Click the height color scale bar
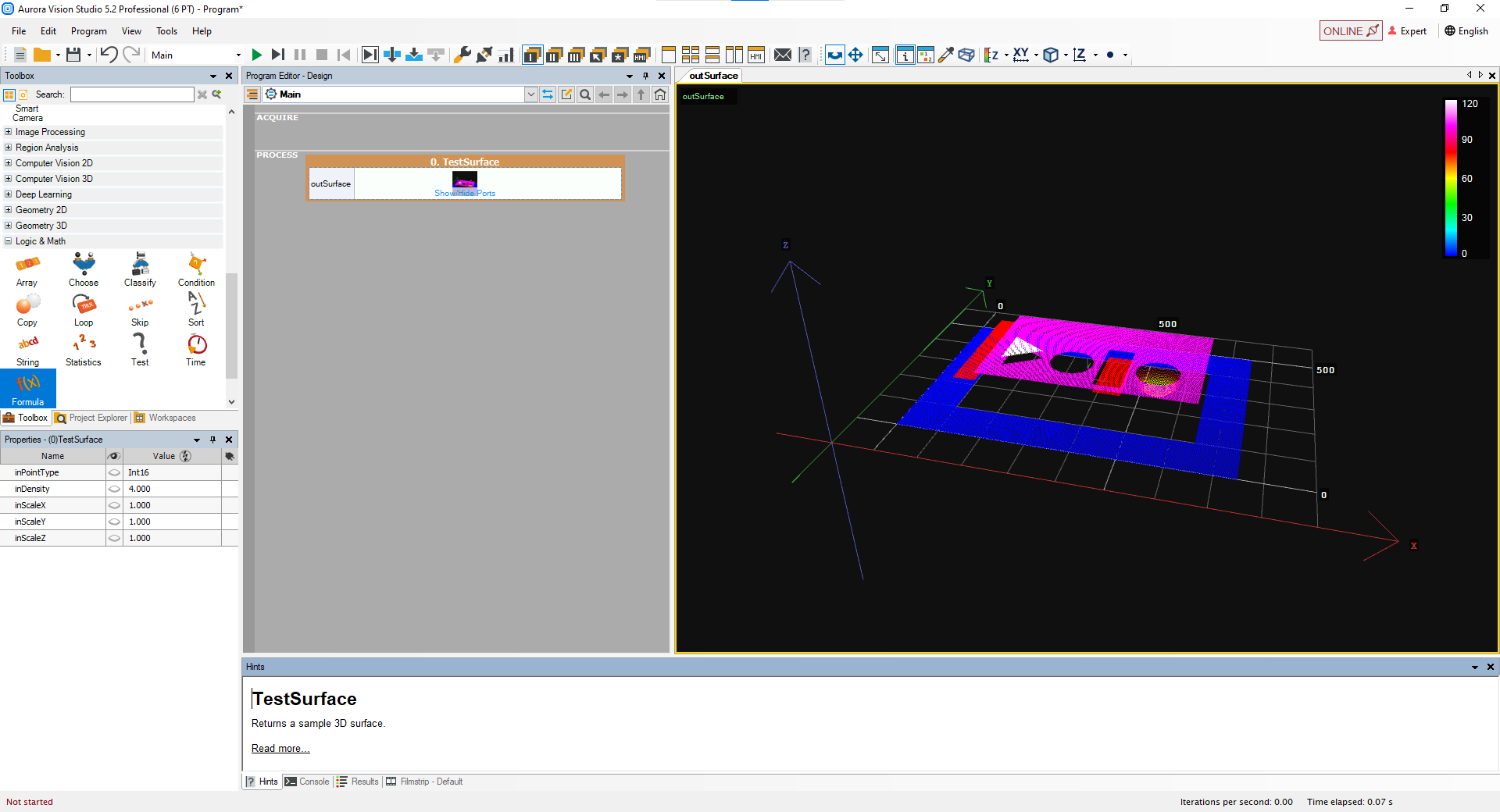 point(1451,177)
